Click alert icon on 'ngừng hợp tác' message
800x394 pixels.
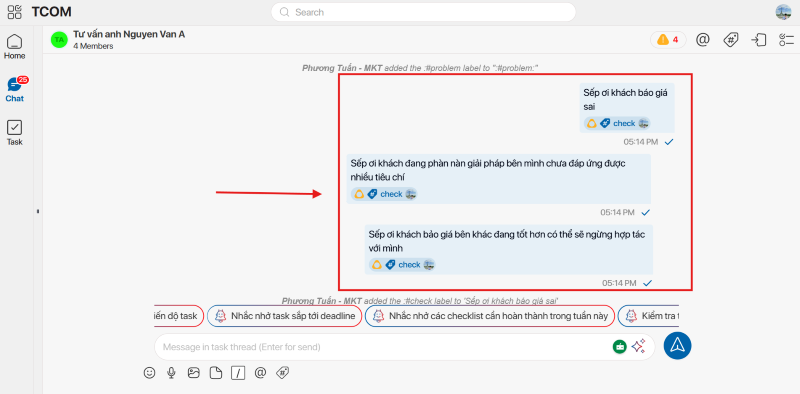(x=377, y=265)
